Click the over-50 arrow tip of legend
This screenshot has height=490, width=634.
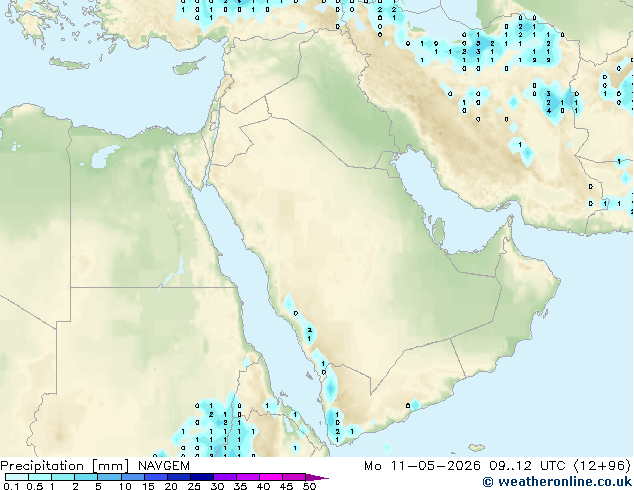pos(317,477)
